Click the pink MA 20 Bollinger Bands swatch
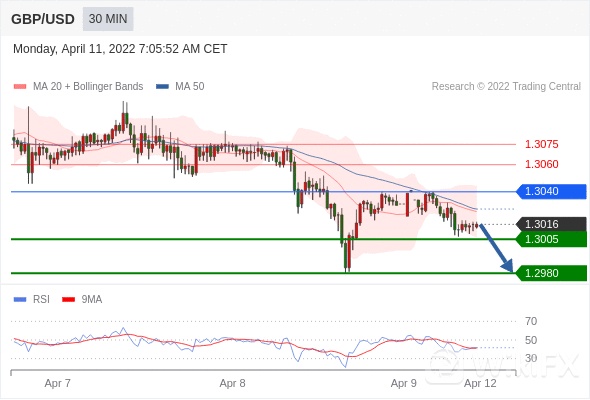590x400 pixels. 20,87
